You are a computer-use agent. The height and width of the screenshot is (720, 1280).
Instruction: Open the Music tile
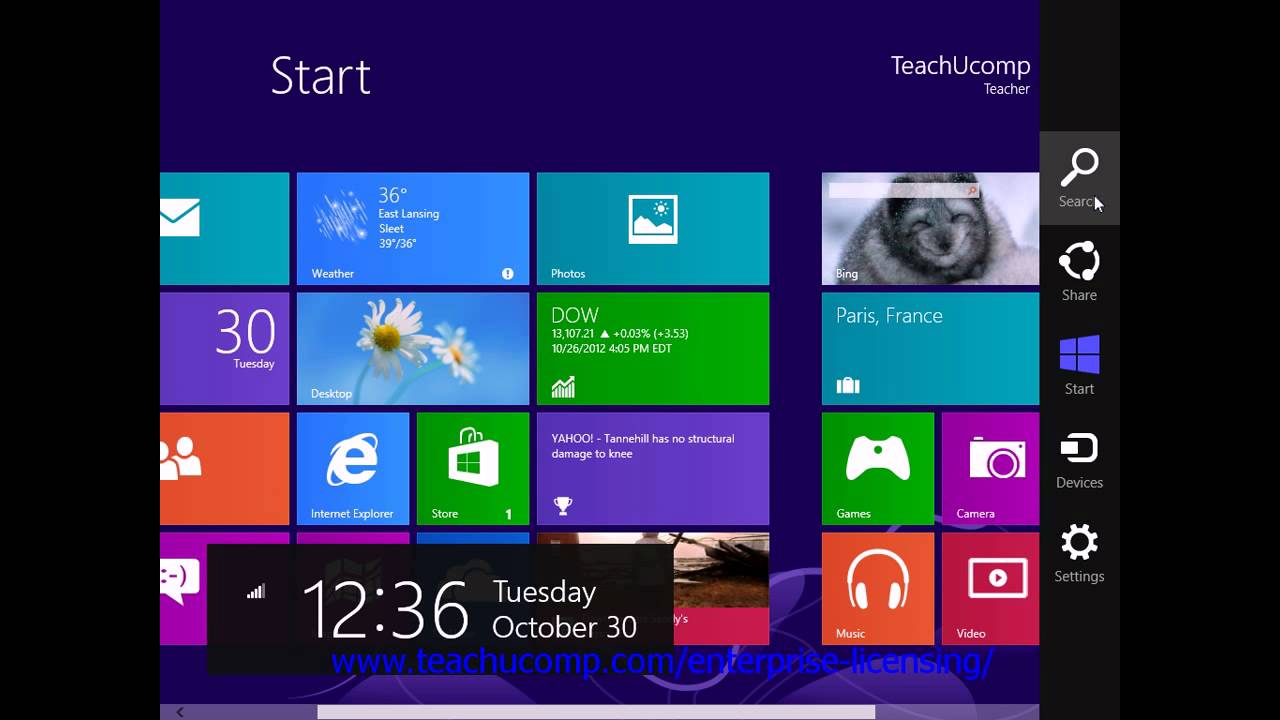878,589
